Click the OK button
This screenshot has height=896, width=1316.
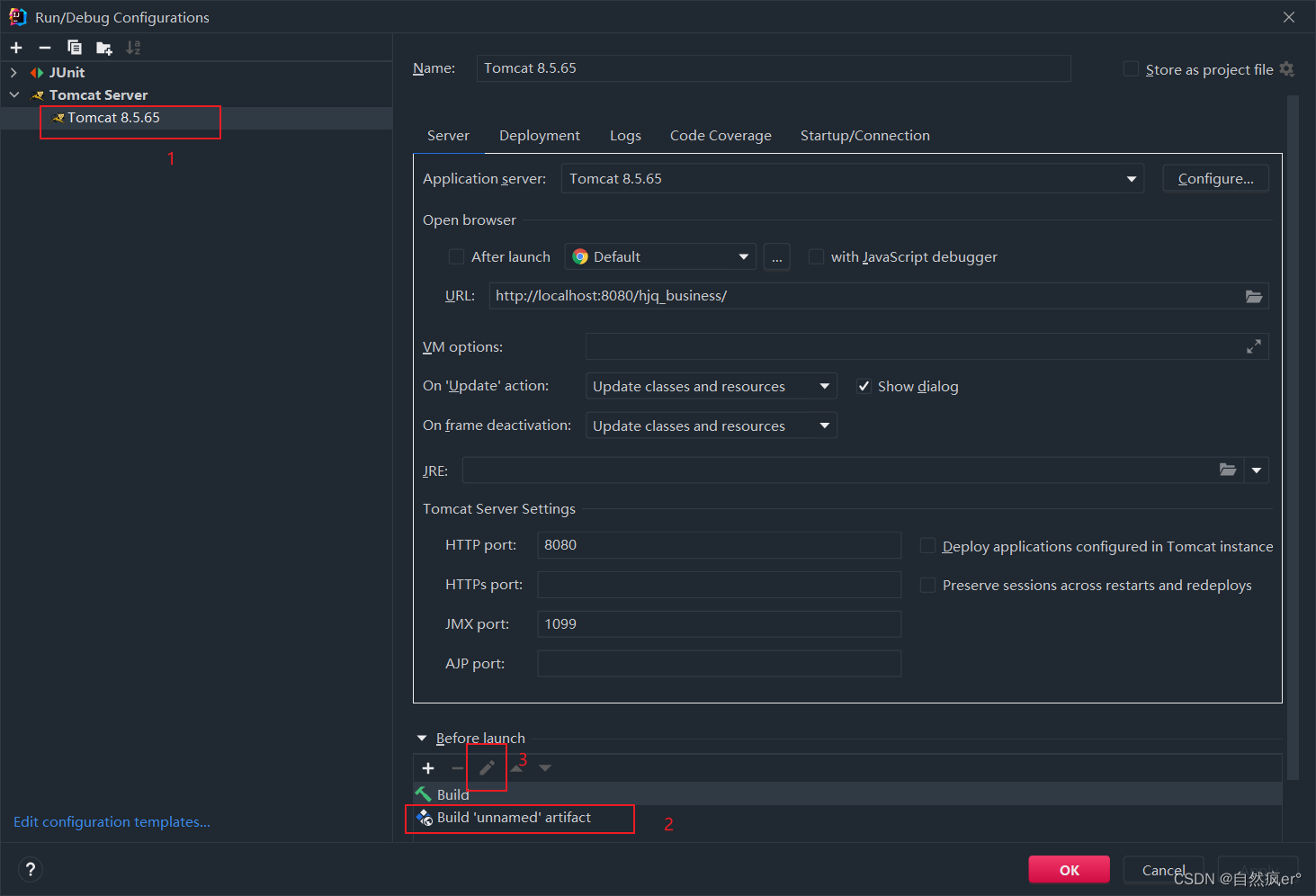tap(1069, 870)
